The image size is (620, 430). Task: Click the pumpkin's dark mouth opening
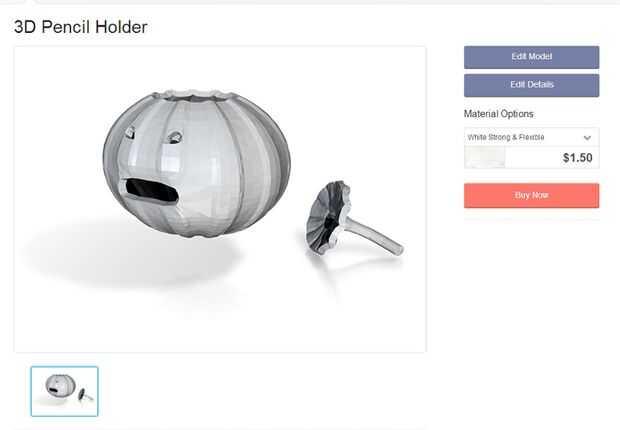click(152, 191)
